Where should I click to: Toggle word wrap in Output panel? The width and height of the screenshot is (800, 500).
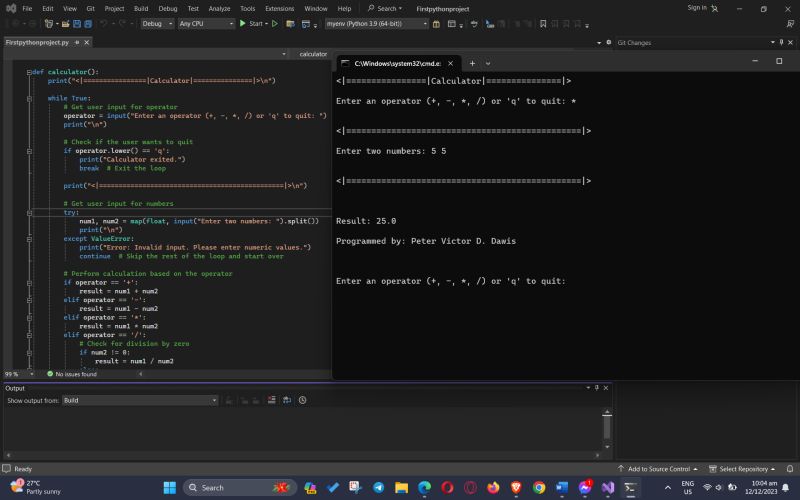[x=287, y=400]
